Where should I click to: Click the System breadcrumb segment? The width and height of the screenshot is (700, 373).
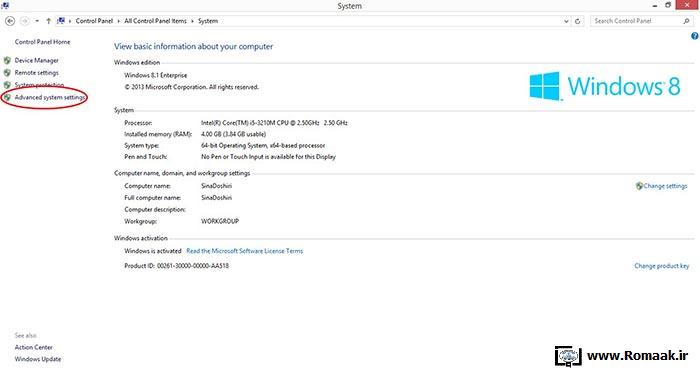(x=208, y=21)
